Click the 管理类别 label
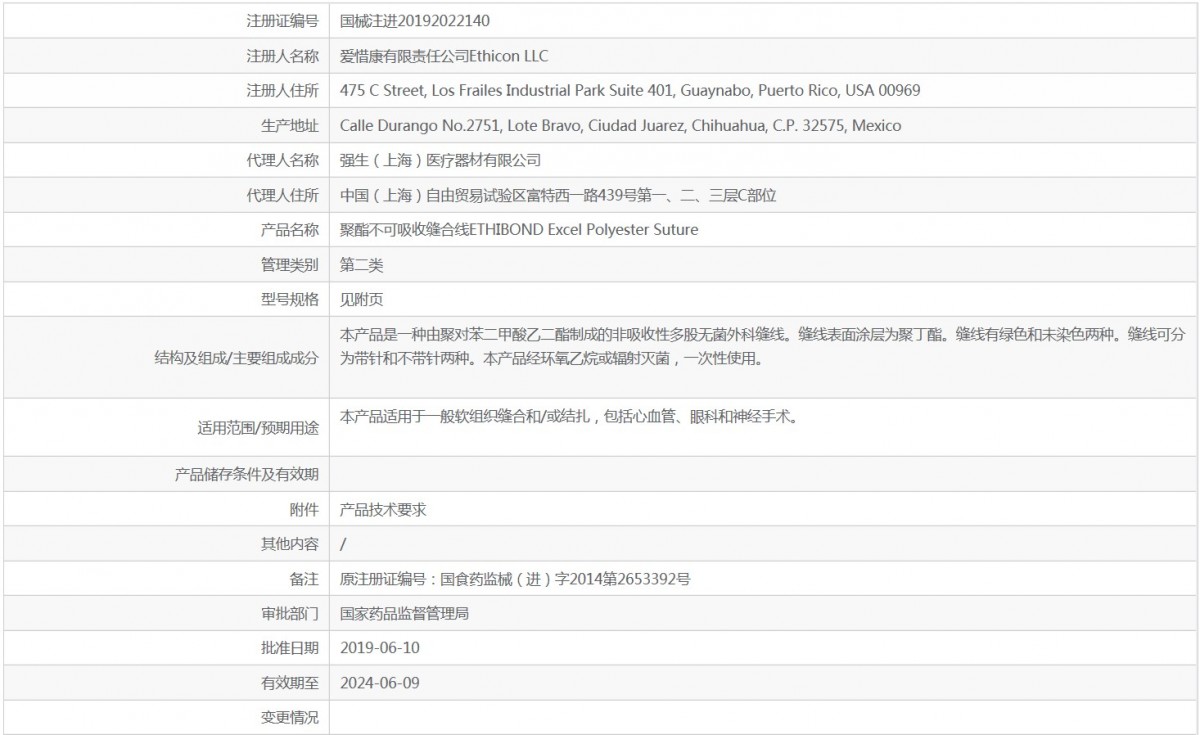 pyautogui.click(x=290, y=265)
